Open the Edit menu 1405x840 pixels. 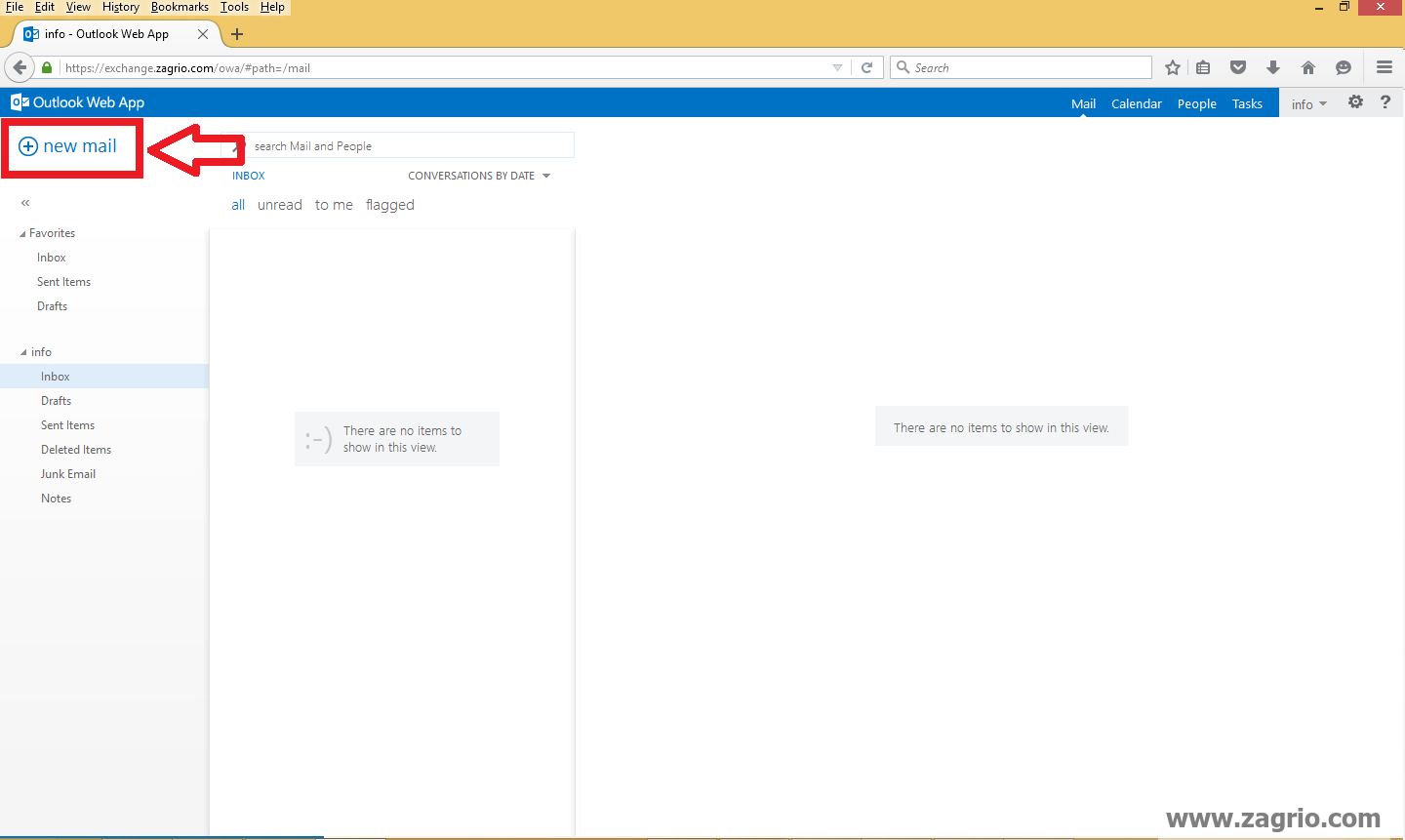(x=45, y=7)
